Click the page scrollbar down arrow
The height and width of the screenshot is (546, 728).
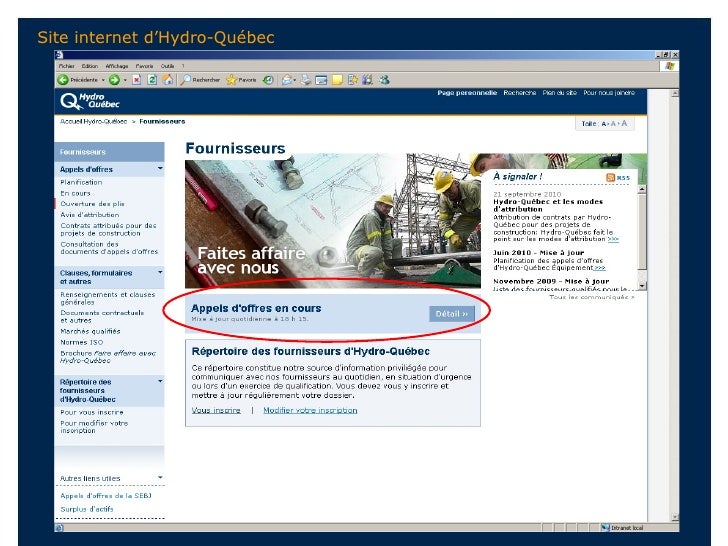point(675,517)
